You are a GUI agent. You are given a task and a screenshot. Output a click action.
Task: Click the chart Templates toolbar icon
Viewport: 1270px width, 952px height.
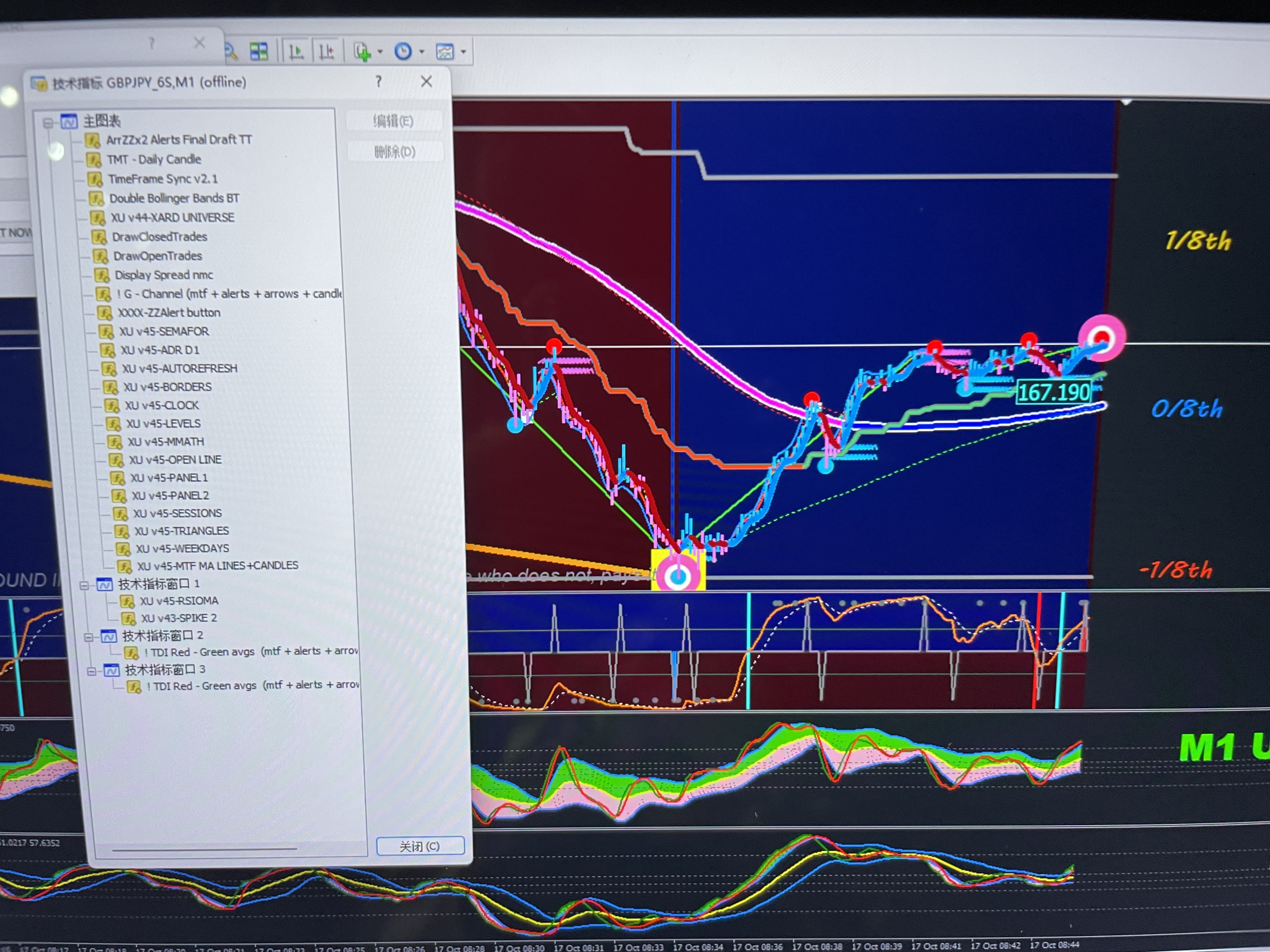point(445,52)
